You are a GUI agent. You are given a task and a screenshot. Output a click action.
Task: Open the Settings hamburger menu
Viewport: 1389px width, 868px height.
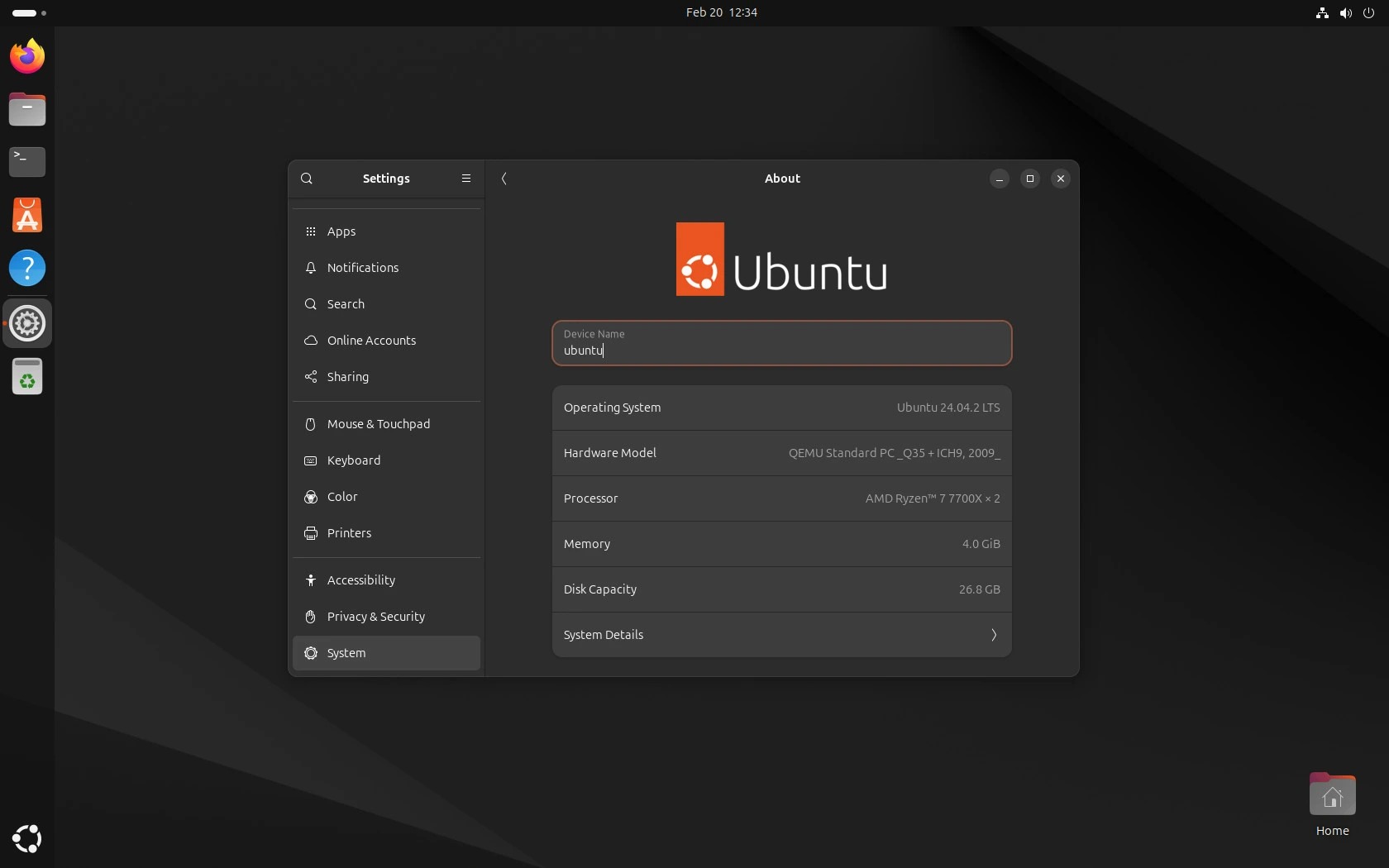[466, 179]
